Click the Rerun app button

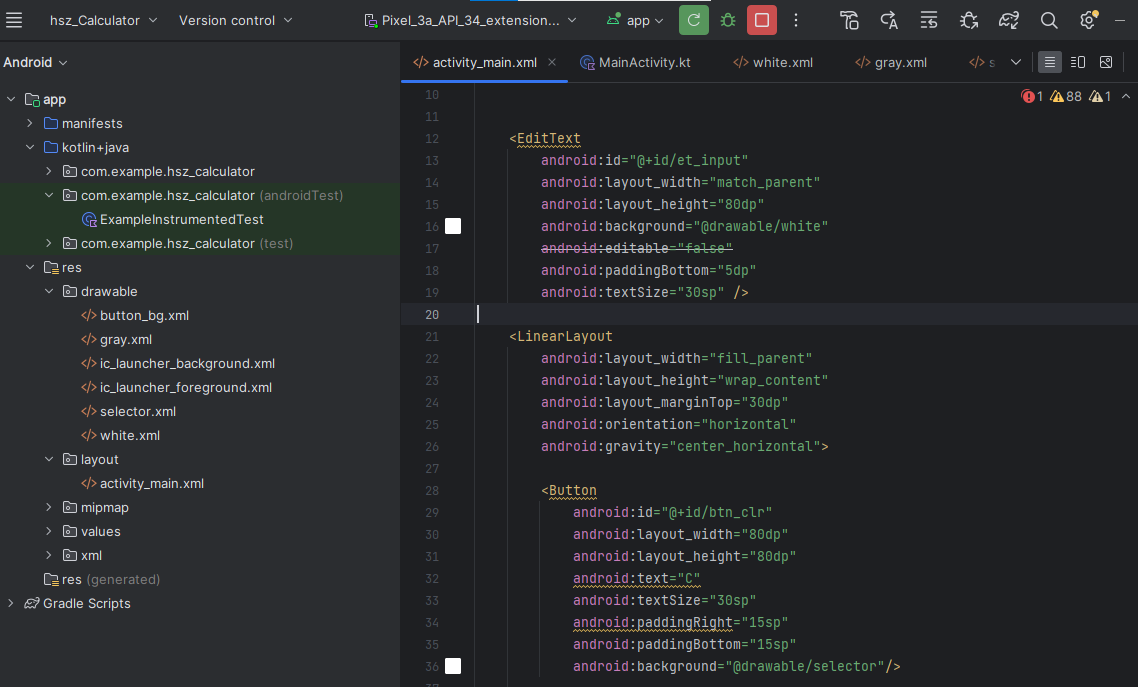(x=693, y=20)
